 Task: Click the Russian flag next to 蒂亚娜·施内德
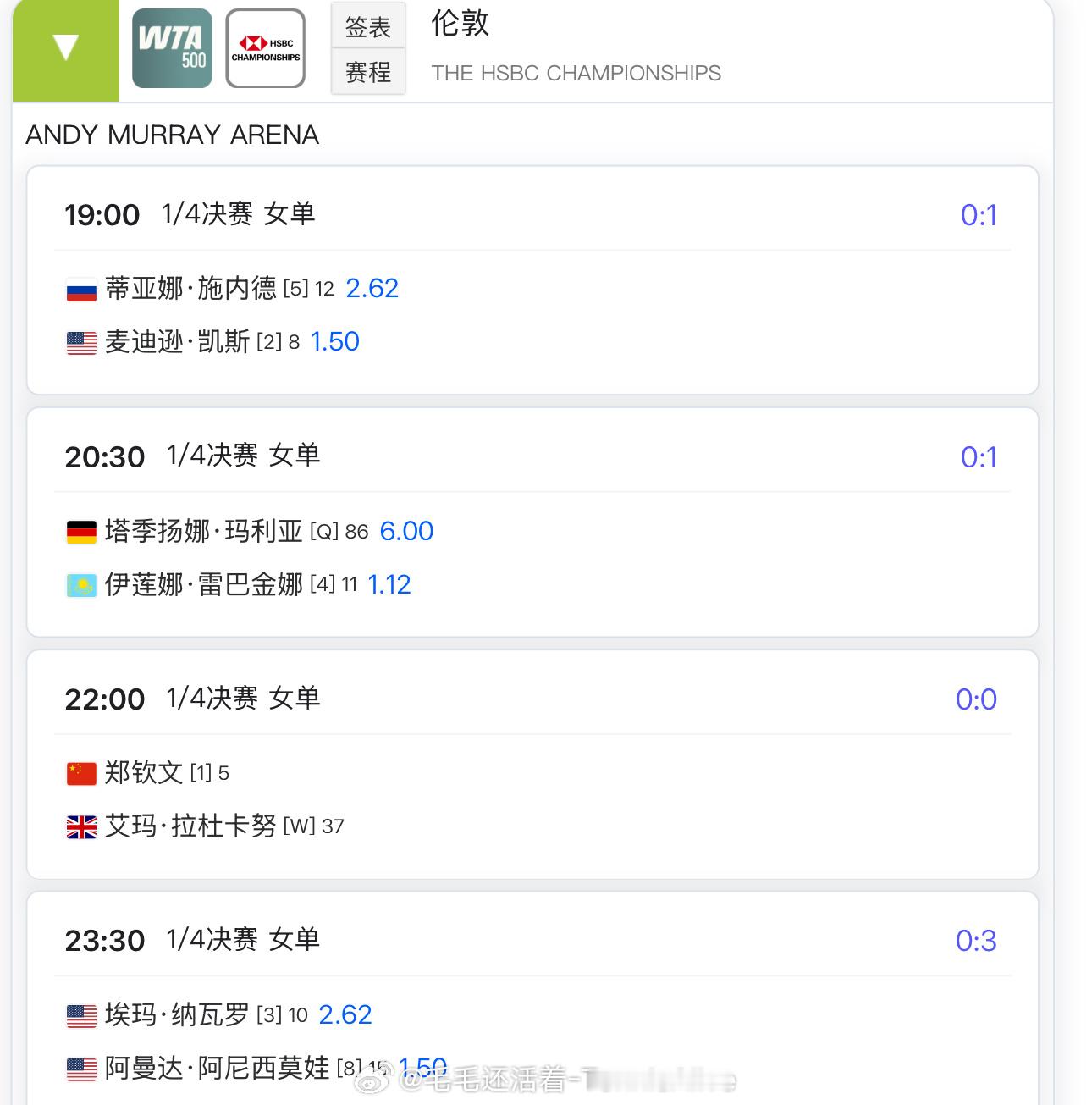coord(81,290)
